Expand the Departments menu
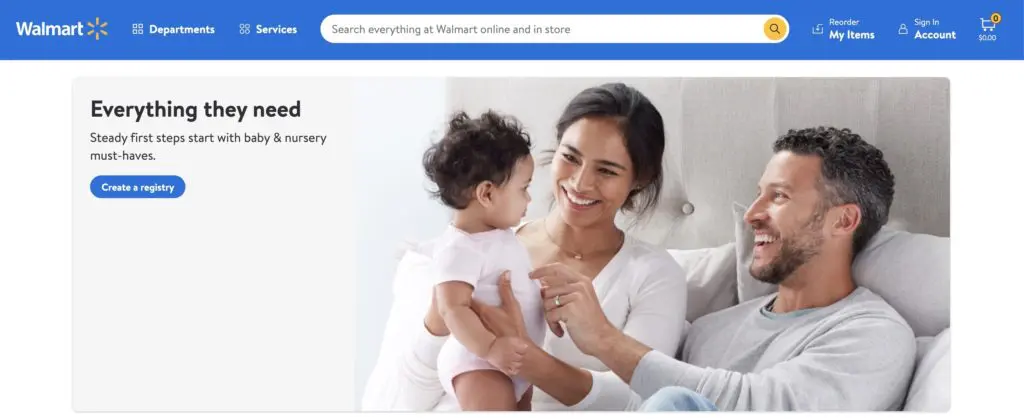 174,29
